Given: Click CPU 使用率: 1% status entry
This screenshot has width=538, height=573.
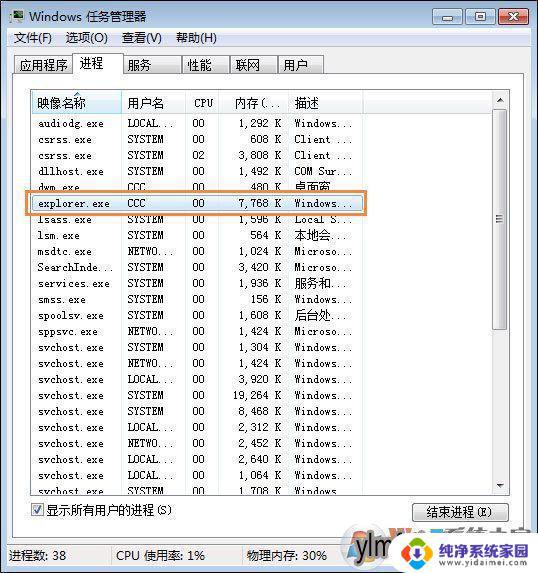Looking at the screenshot, I should [x=160, y=556].
